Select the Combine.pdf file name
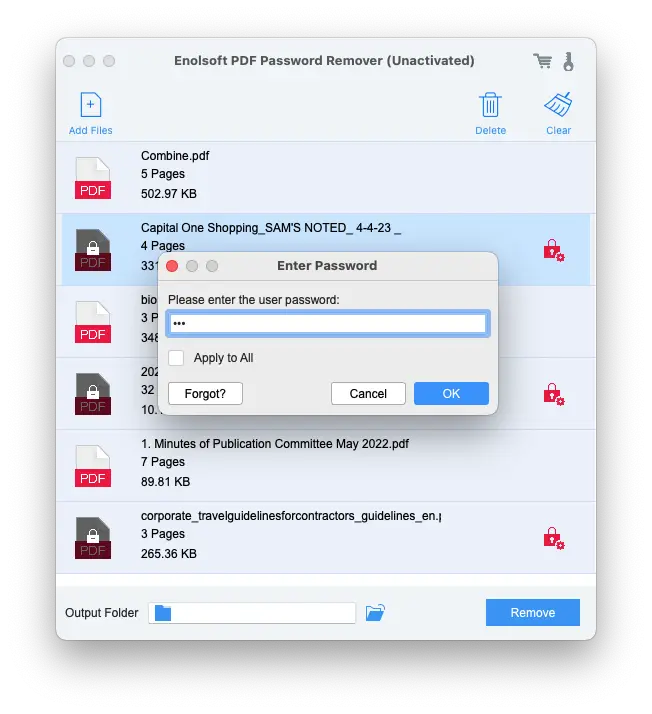Screen dimensions: 652x714 coord(175,156)
